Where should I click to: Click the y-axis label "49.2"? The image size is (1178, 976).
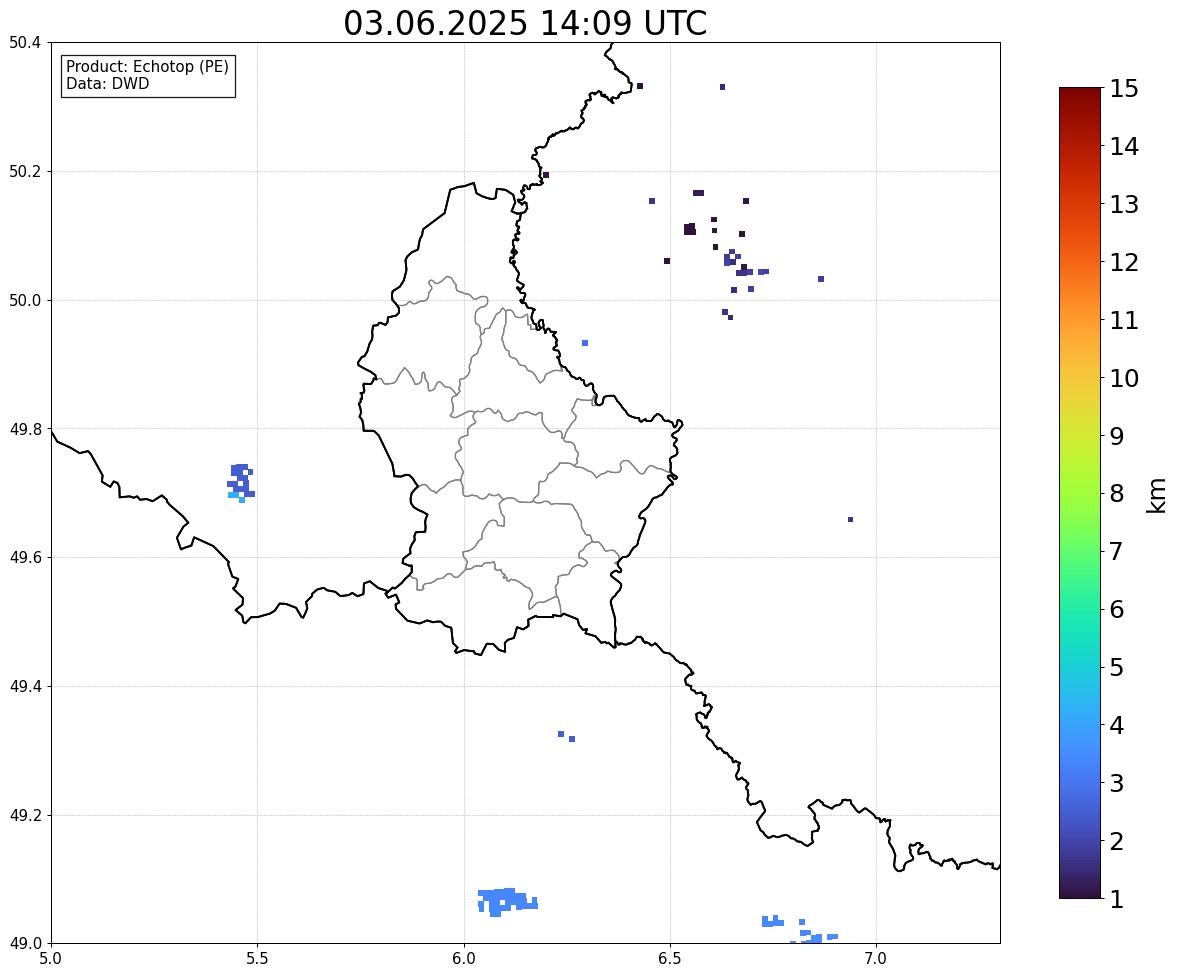tap(24, 815)
